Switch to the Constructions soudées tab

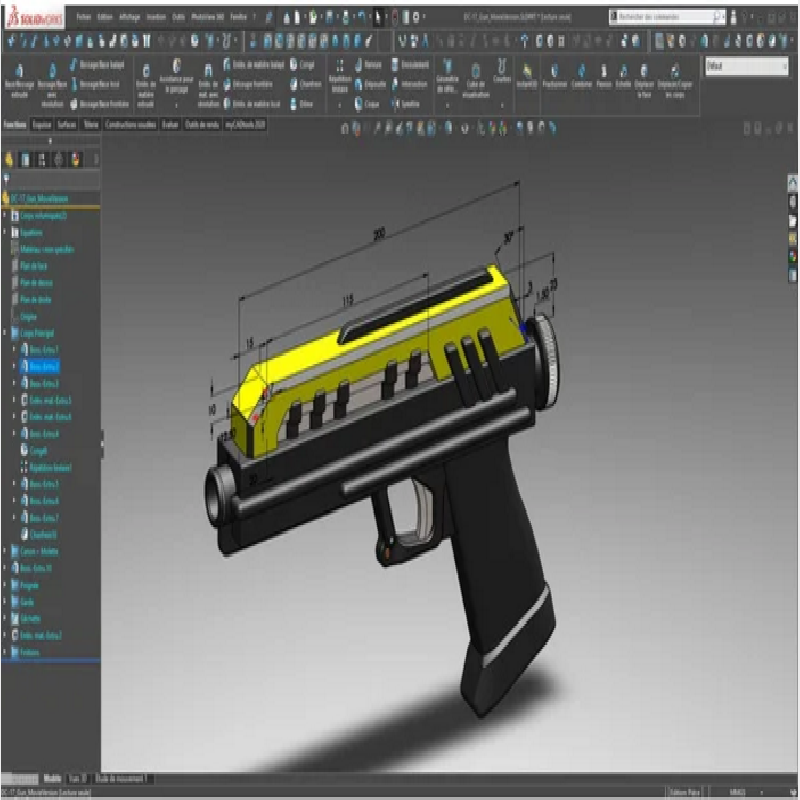[x=131, y=124]
